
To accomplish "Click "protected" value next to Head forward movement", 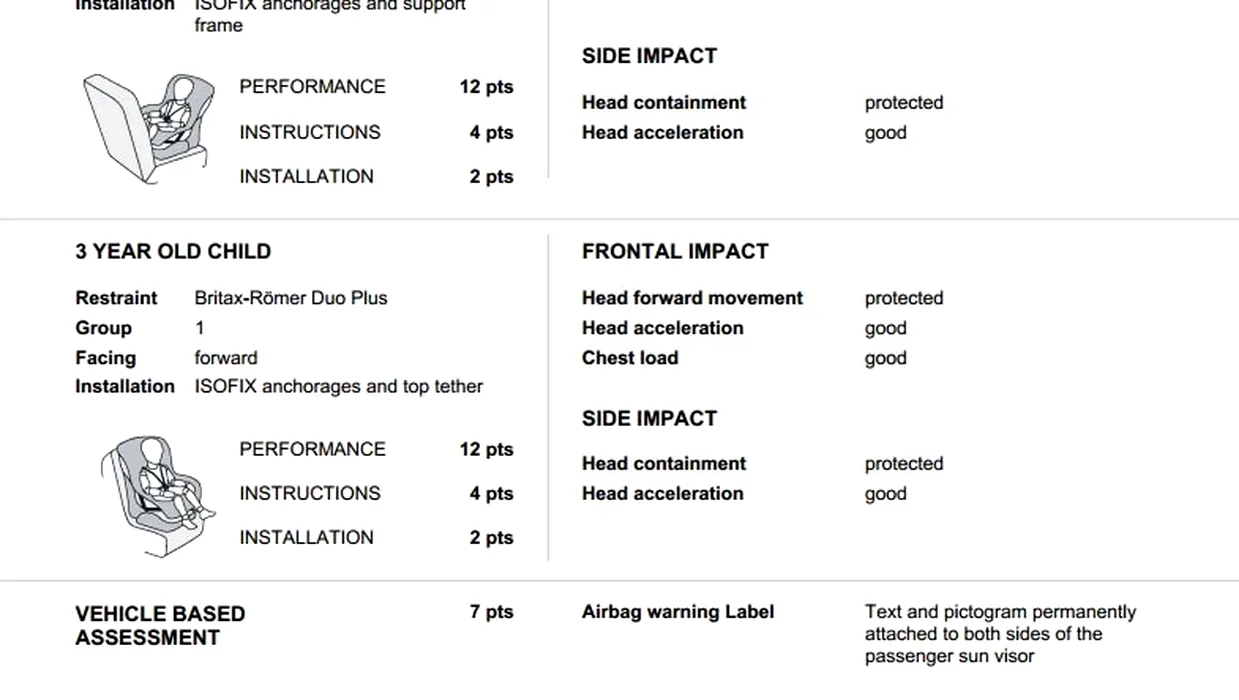I will point(904,298).
